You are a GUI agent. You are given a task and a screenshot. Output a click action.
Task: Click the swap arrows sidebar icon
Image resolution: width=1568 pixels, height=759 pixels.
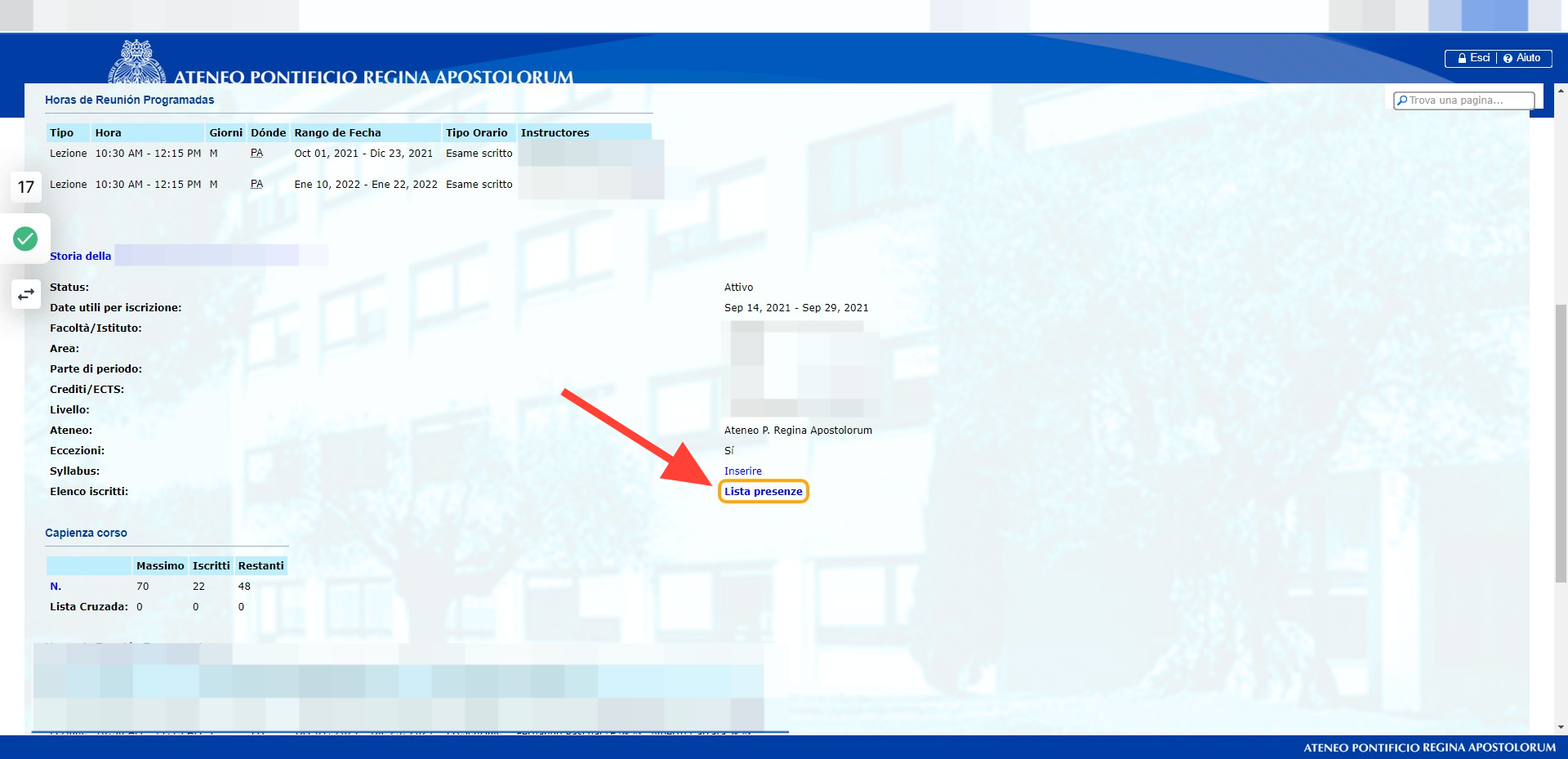click(26, 294)
